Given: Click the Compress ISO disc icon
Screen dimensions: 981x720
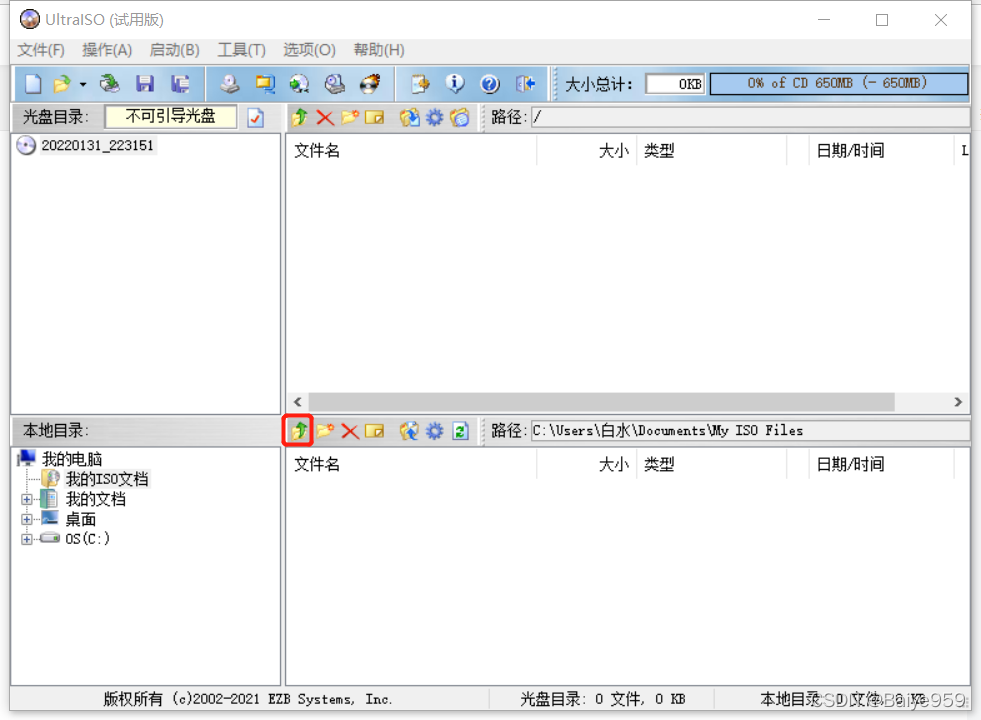Looking at the screenshot, I should [300, 83].
